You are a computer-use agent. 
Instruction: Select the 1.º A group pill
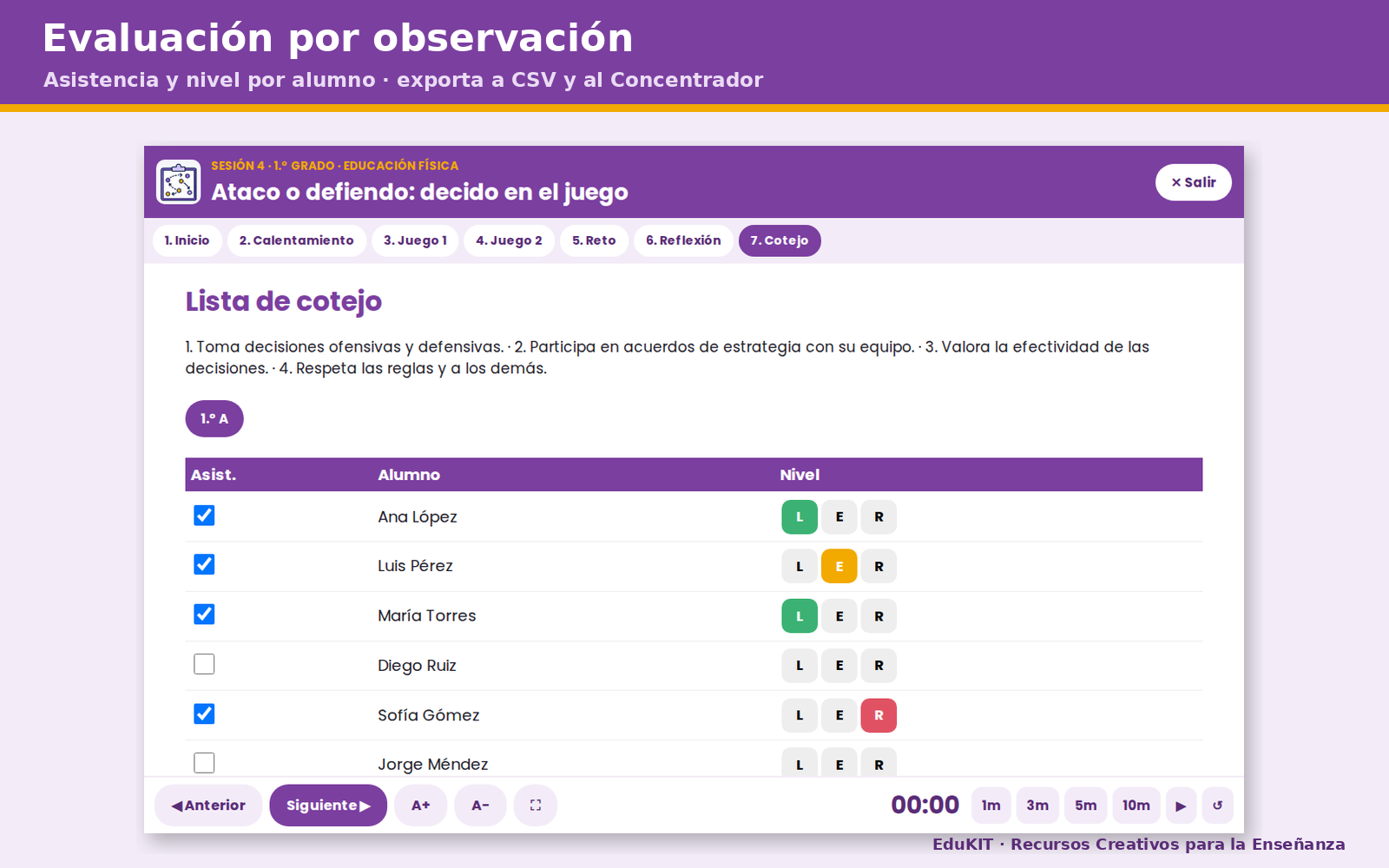coord(214,418)
